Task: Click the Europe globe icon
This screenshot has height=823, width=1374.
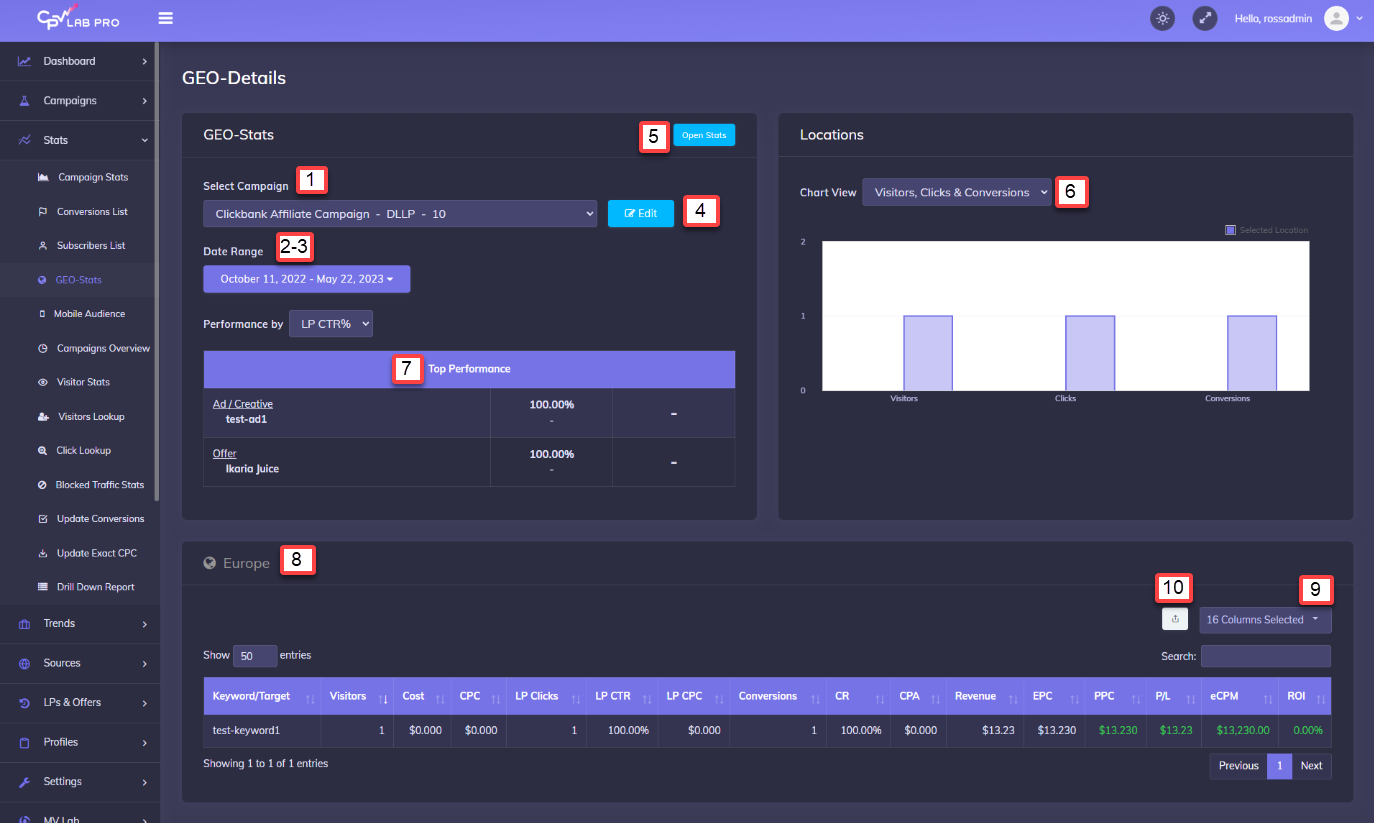Action: (x=210, y=563)
